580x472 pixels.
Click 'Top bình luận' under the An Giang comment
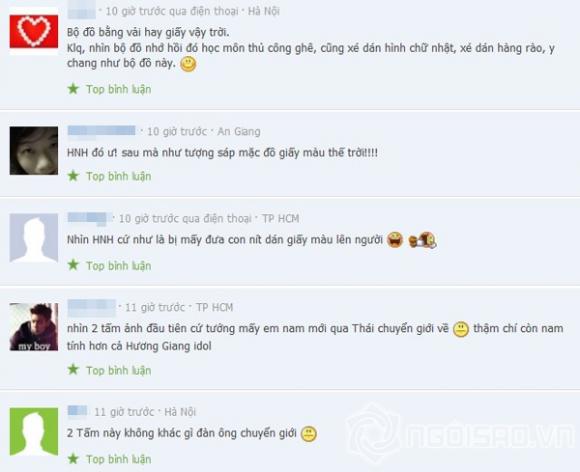point(118,176)
